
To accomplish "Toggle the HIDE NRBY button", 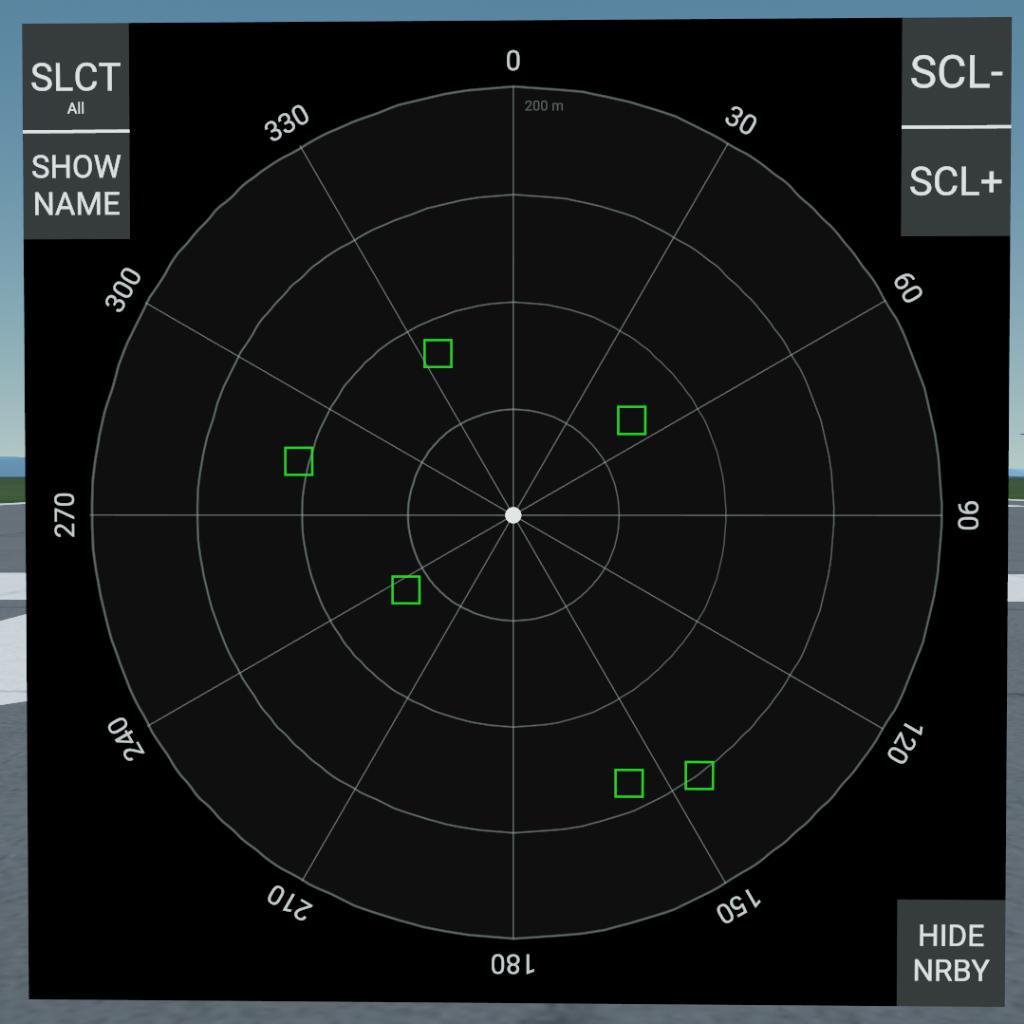I will point(951,953).
